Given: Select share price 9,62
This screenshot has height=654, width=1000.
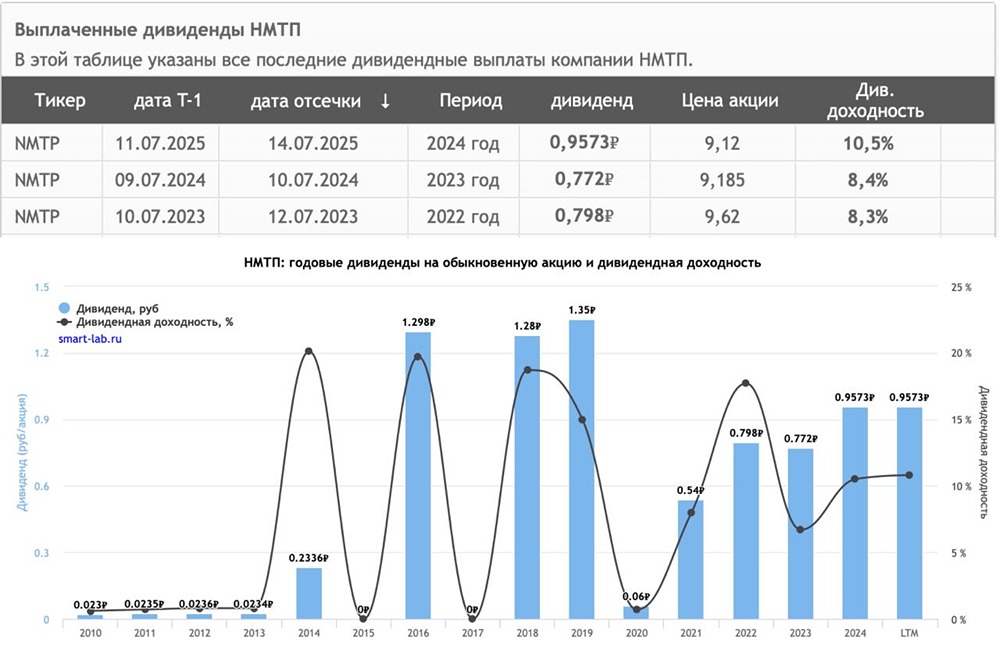Looking at the screenshot, I should click(x=722, y=216).
